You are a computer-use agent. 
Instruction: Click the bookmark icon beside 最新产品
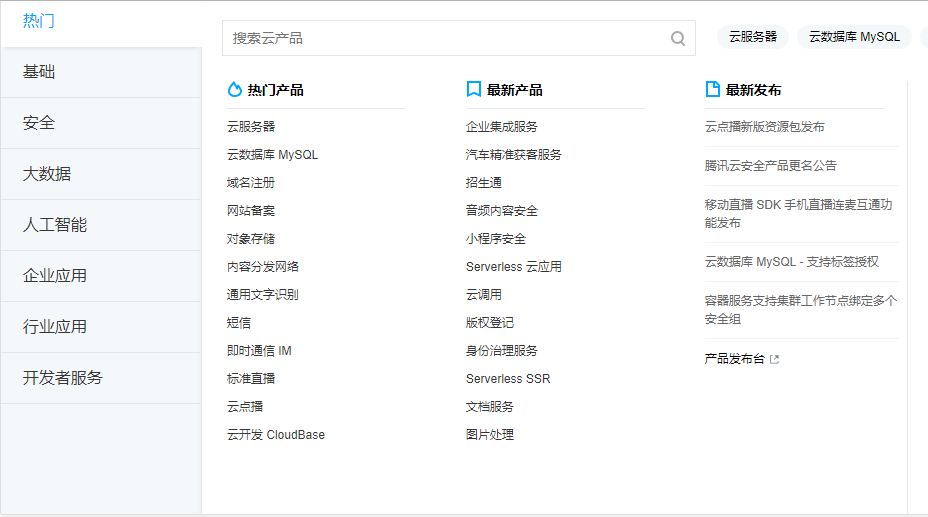pos(473,90)
